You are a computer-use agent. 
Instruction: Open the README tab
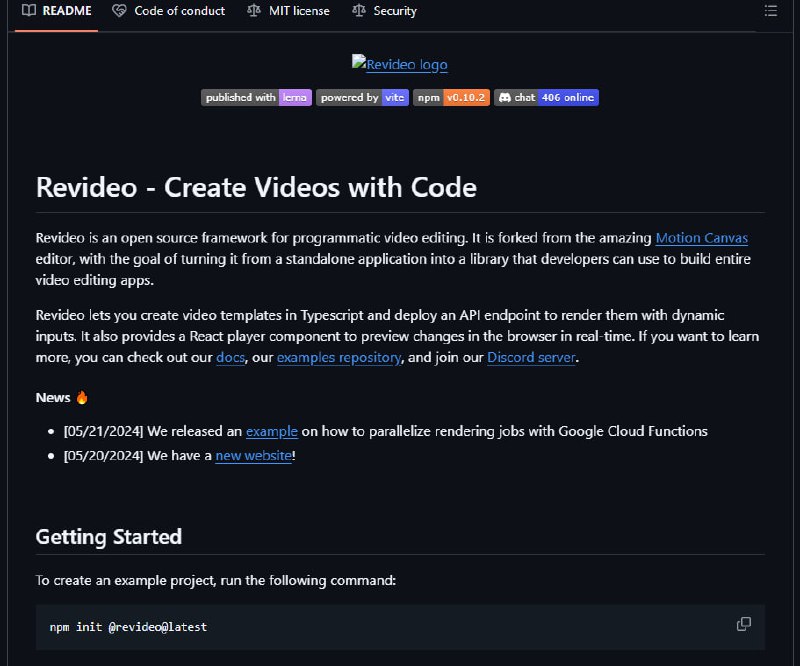[x=57, y=11]
